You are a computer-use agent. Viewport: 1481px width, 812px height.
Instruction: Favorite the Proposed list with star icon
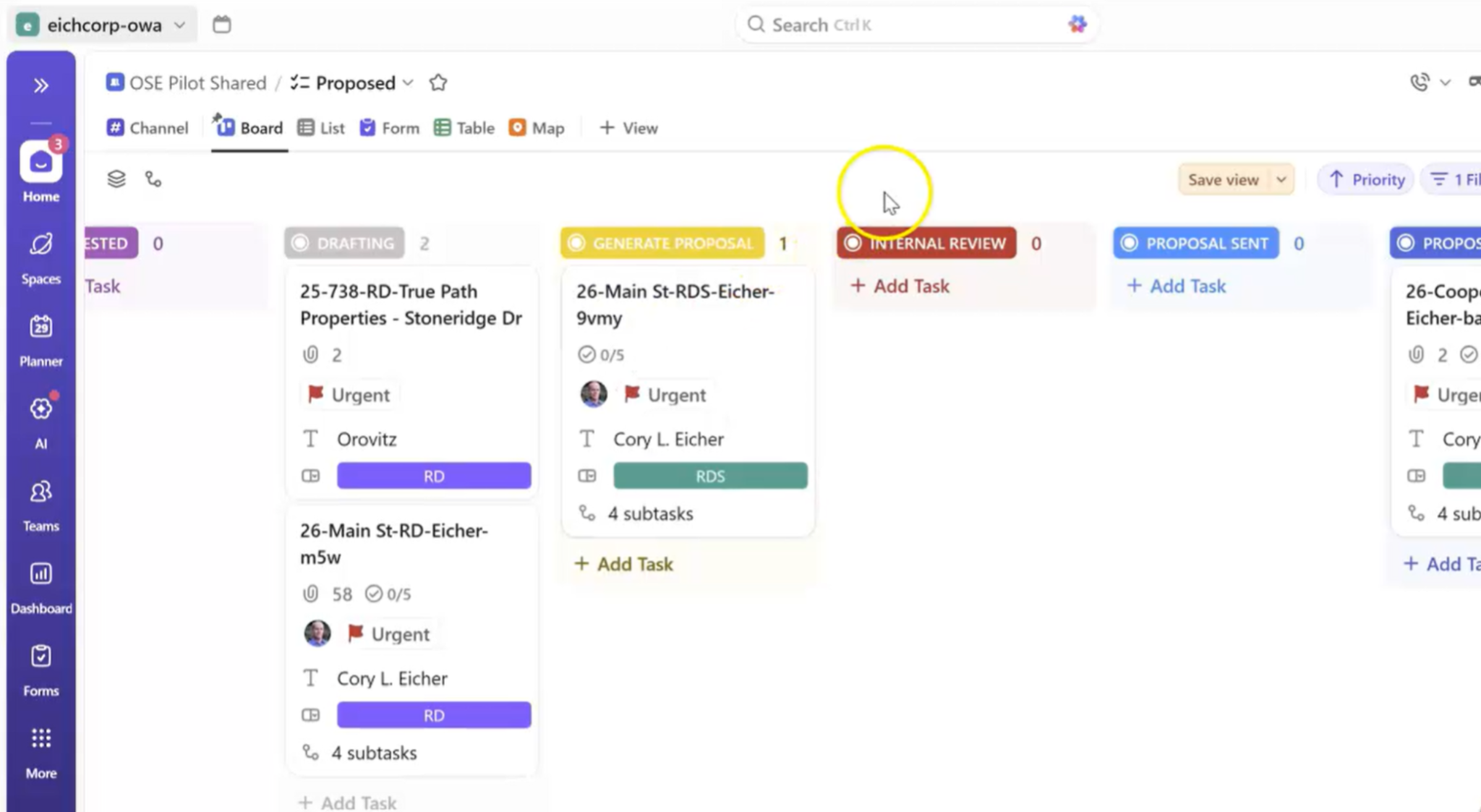pyautogui.click(x=438, y=83)
